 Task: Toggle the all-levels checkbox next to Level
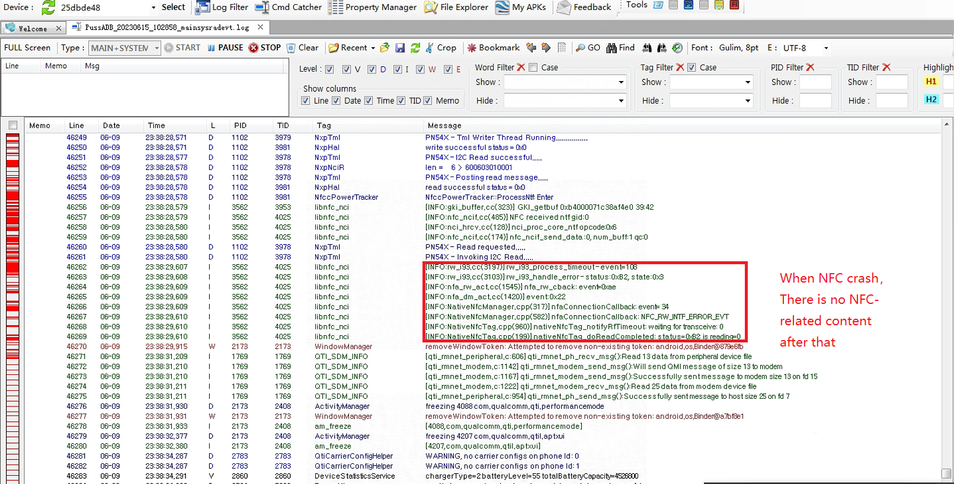pos(329,69)
